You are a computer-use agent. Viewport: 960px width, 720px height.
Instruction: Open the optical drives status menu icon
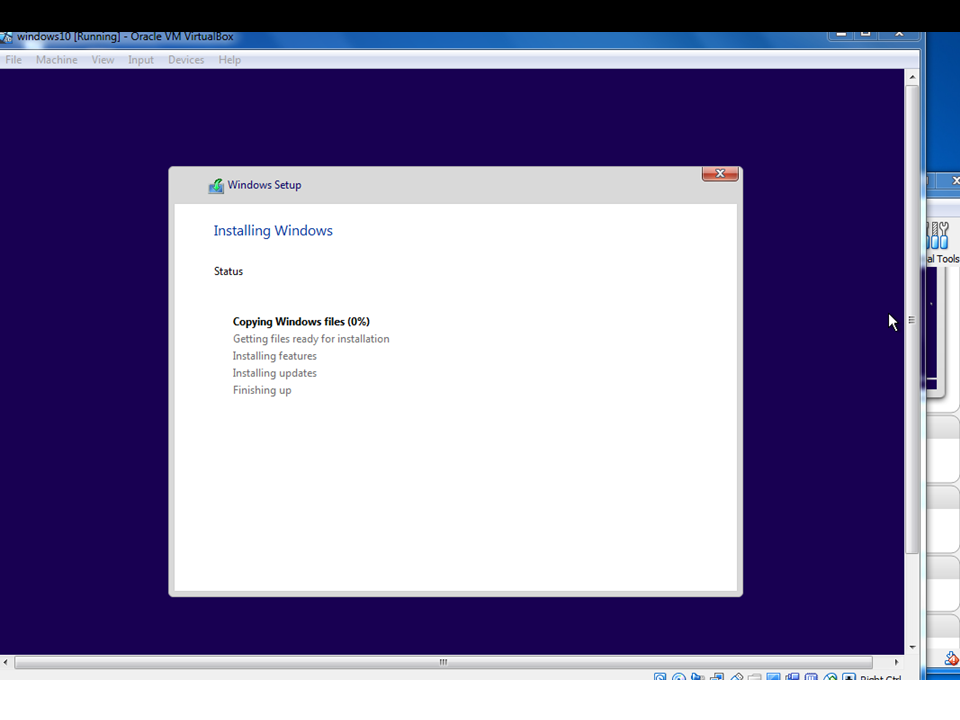coord(678,678)
